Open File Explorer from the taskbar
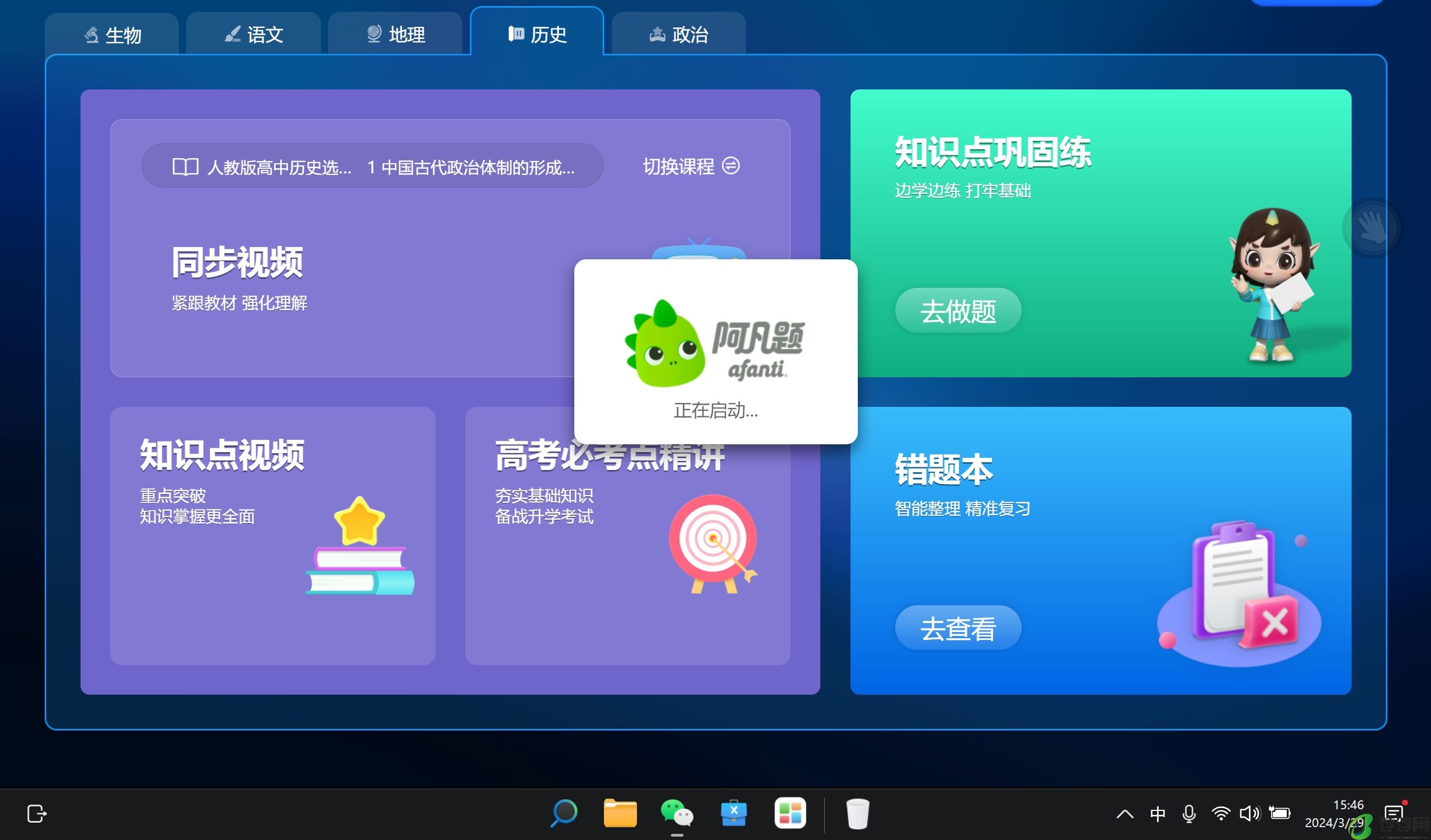Image resolution: width=1431 pixels, height=840 pixels. click(620, 813)
